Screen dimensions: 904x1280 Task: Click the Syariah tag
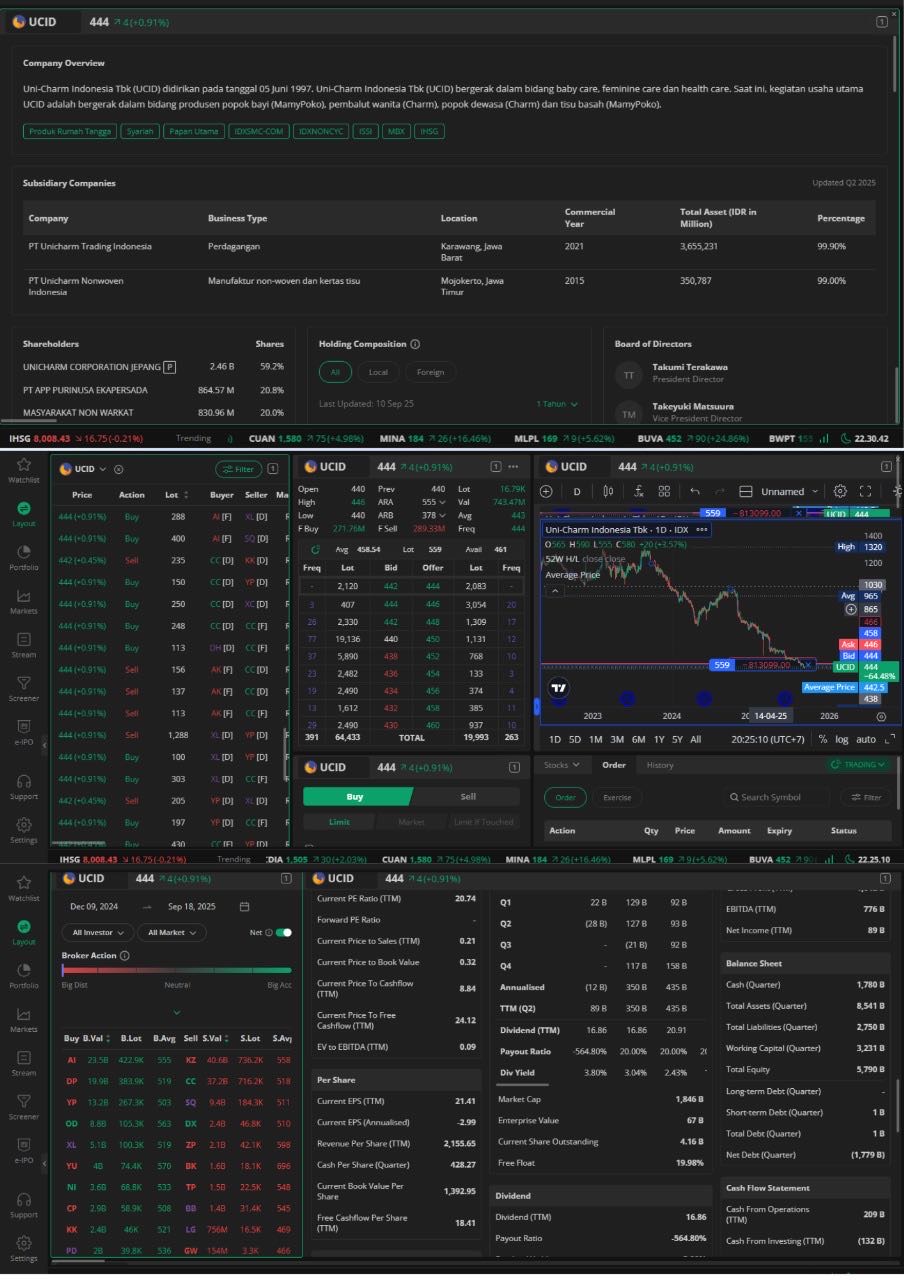pyautogui.click(x=139, y=131)
